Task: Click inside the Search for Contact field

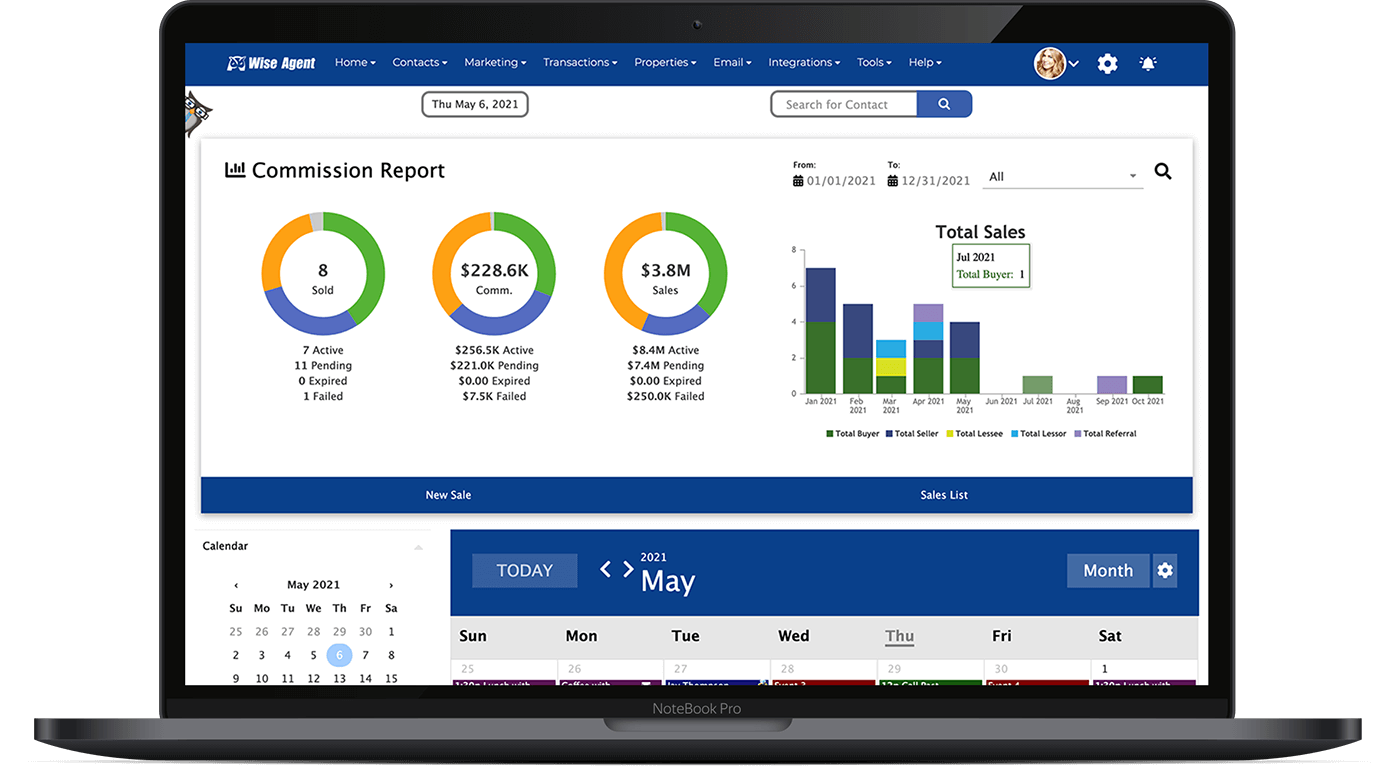Action: [x=843, y=103]
